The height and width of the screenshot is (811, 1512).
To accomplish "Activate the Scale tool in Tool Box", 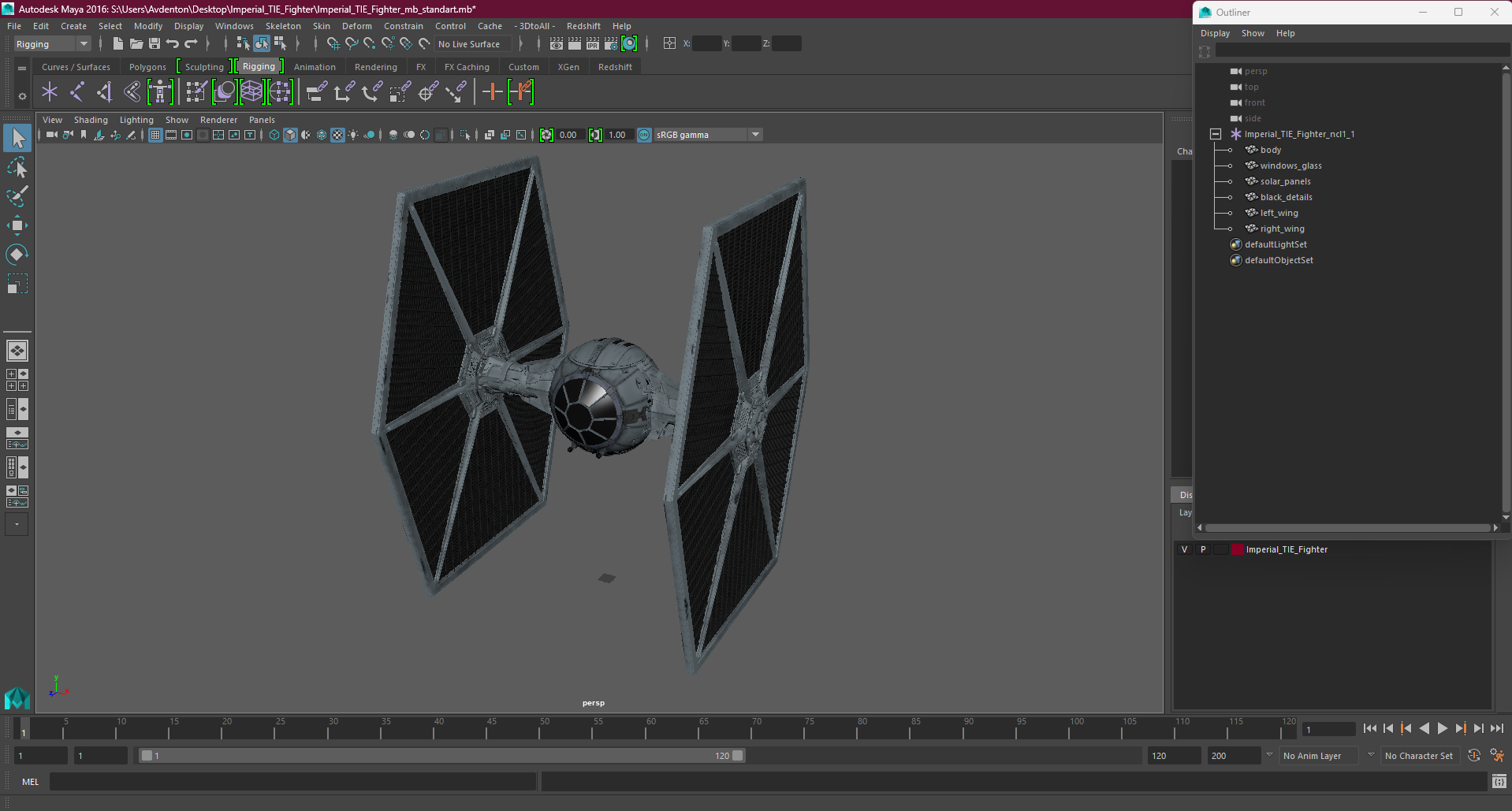I will [17, 283].
